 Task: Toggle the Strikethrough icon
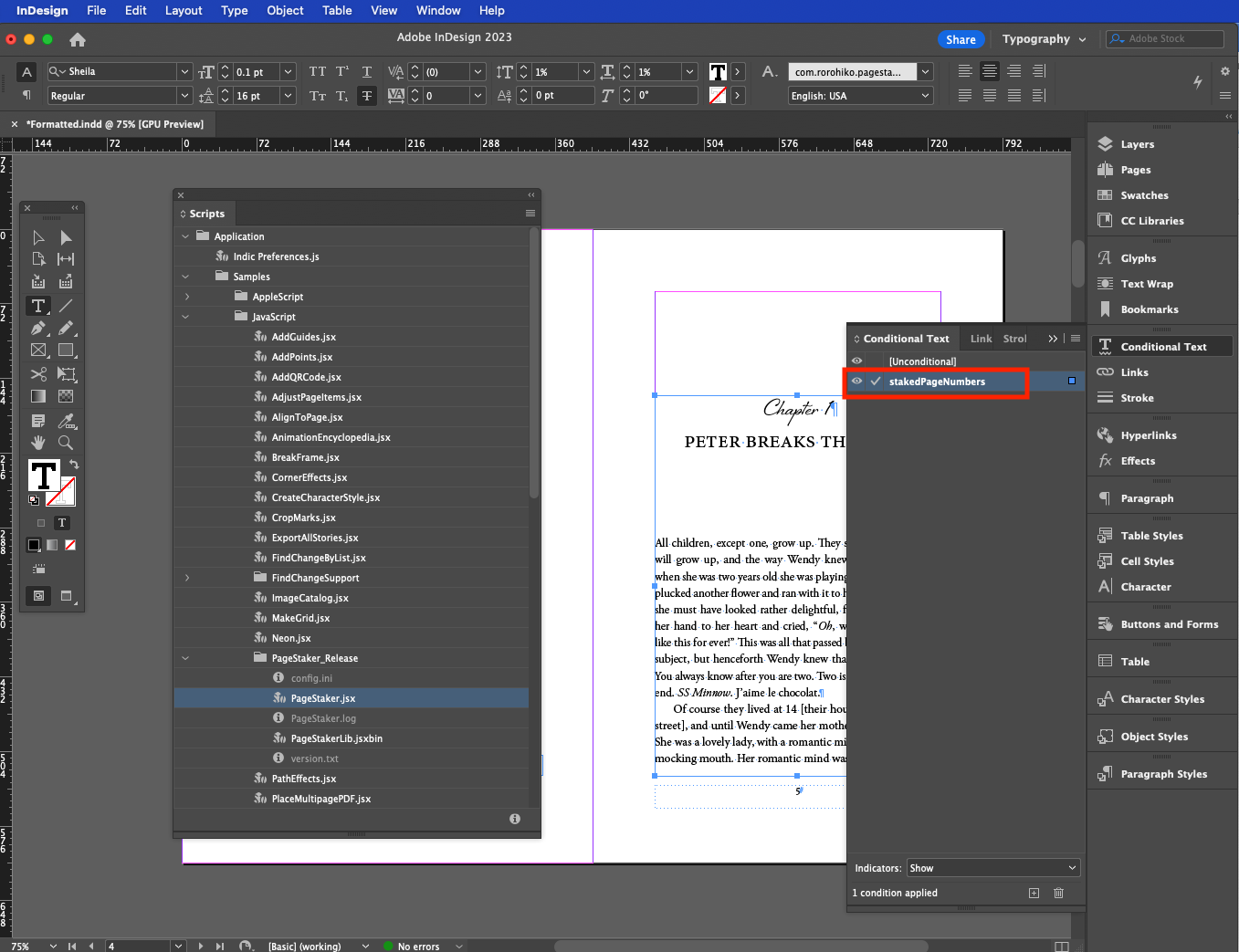click(367, 95)
